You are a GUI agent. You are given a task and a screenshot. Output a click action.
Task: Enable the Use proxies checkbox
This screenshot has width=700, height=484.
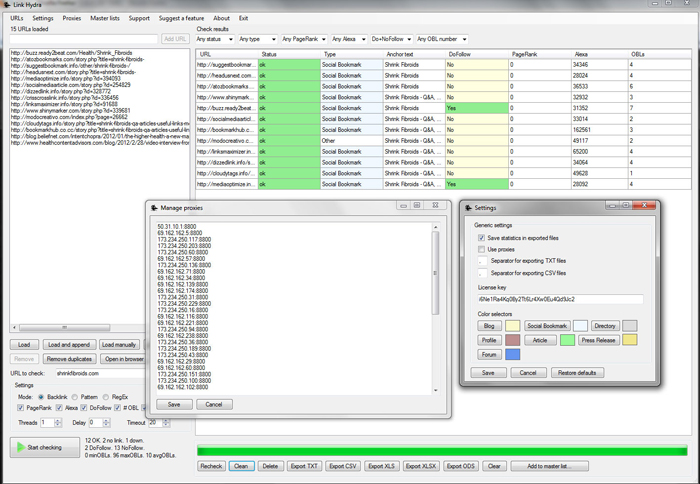pyautogui.click(x=481, y=249)
